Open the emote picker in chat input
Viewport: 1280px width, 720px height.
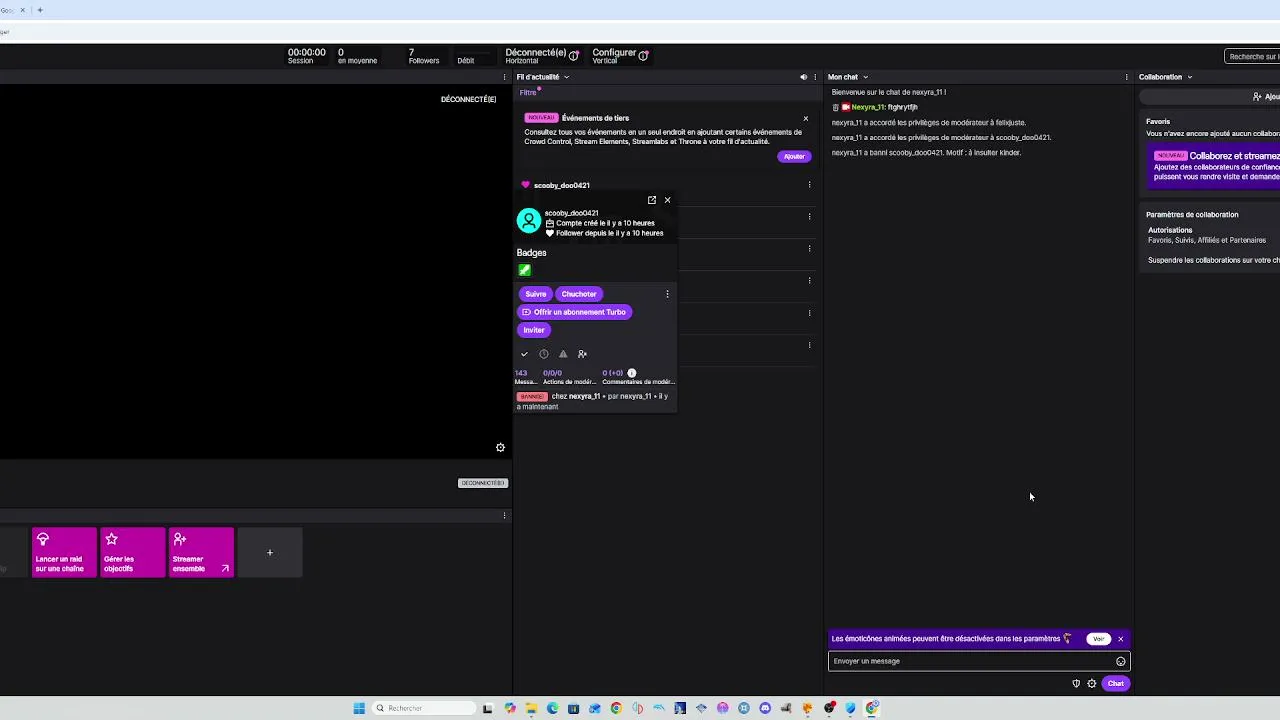1121,661
